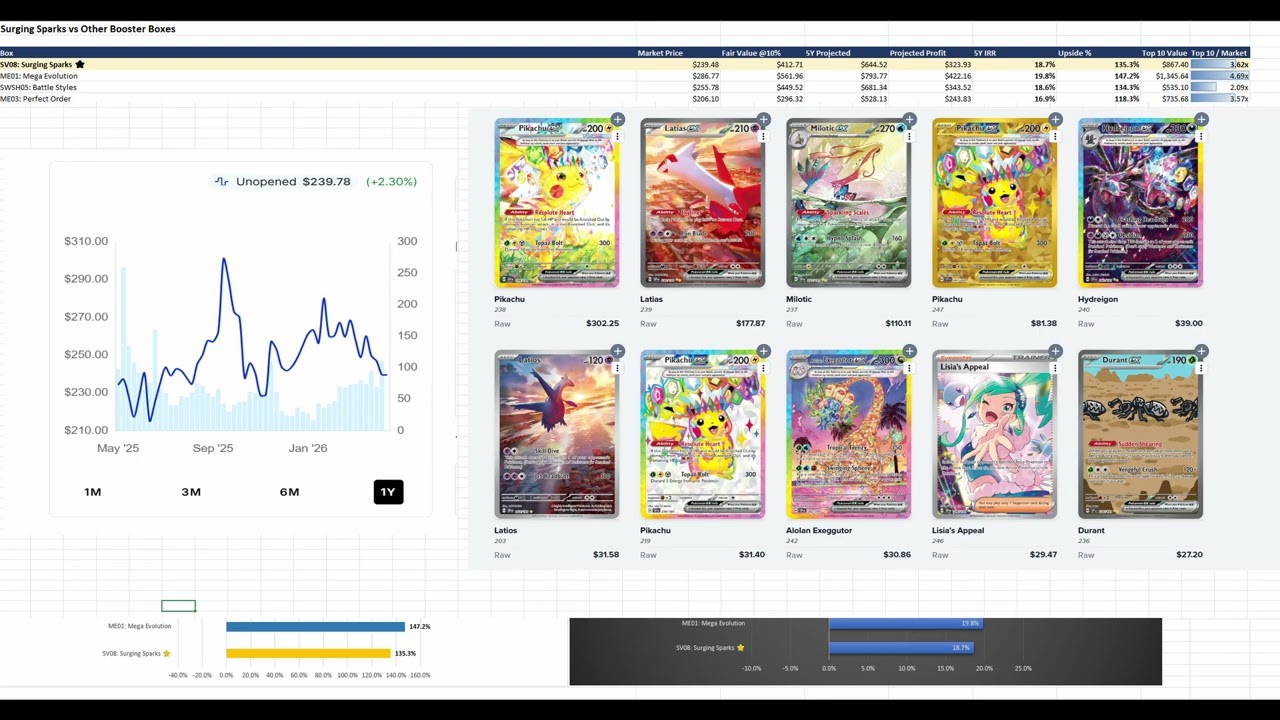Click the Fair Value @10% column header
This screenshot has height=720, width=1280.
pos(751,53)
